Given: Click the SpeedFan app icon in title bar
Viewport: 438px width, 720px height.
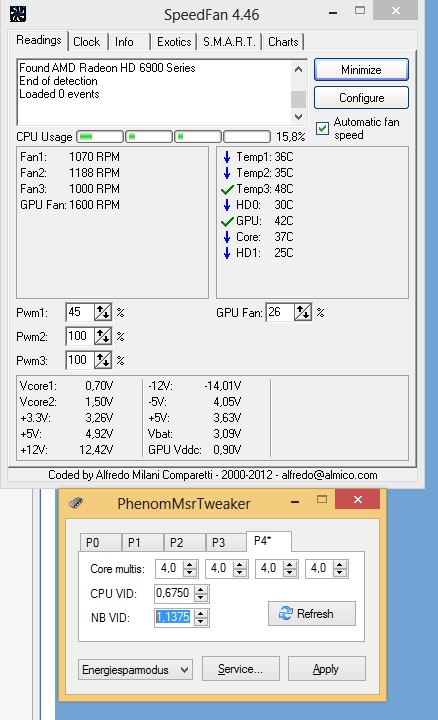Looking at the screenshot, I should tap(17, 14).
